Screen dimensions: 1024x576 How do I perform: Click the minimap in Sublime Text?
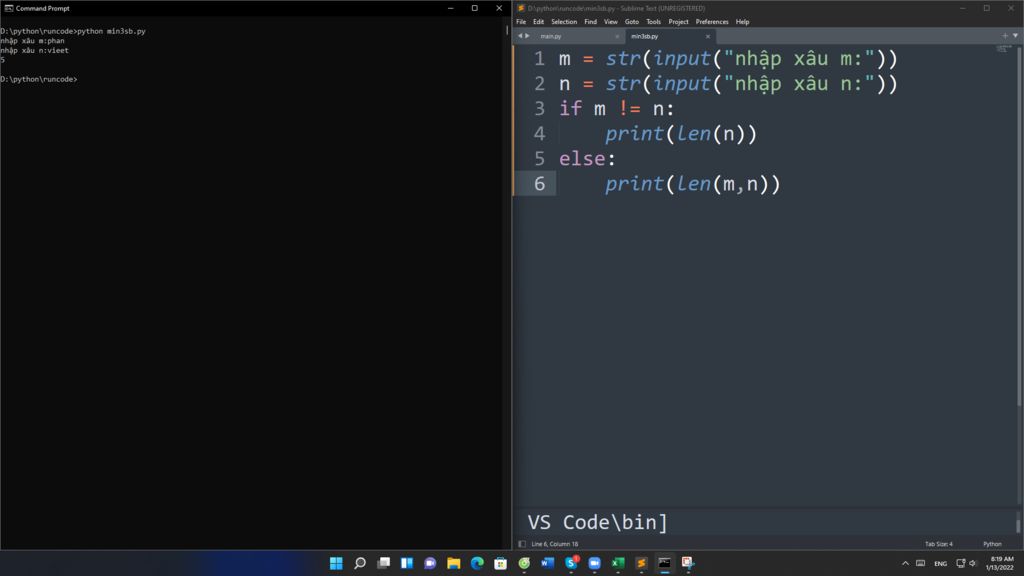tap(1002, 50)
